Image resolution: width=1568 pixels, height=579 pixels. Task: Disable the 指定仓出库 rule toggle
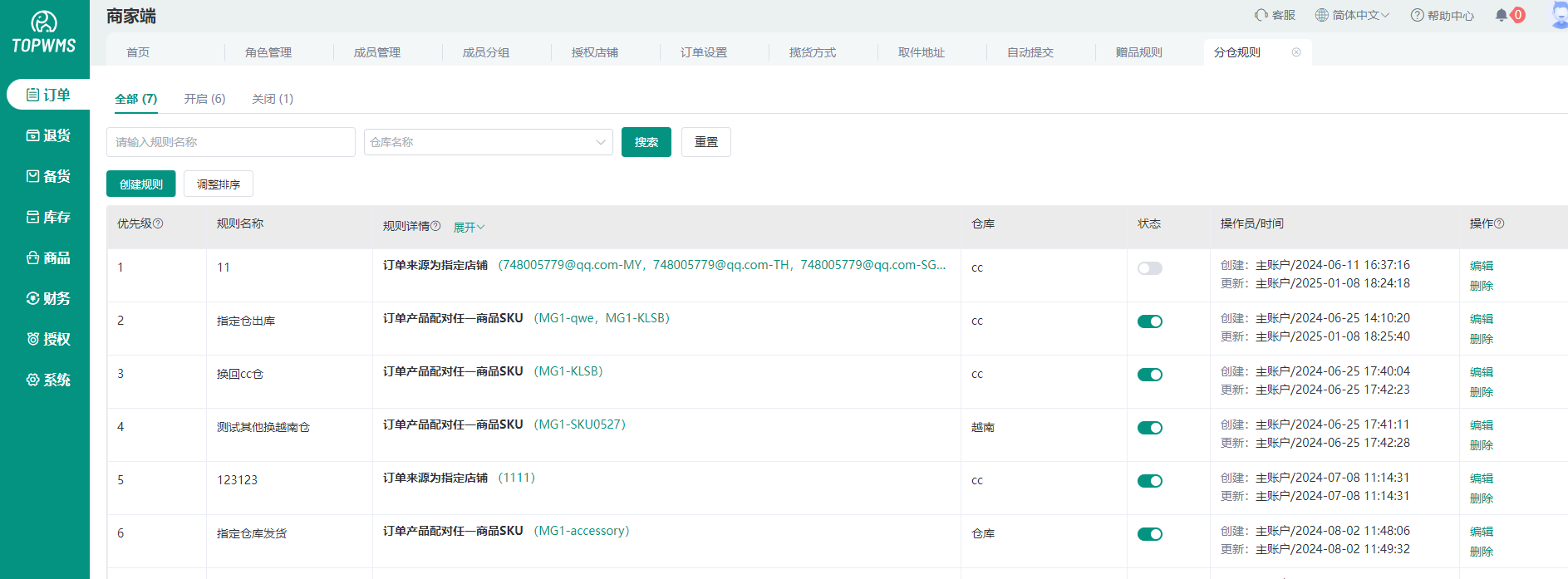point(1149,321)
